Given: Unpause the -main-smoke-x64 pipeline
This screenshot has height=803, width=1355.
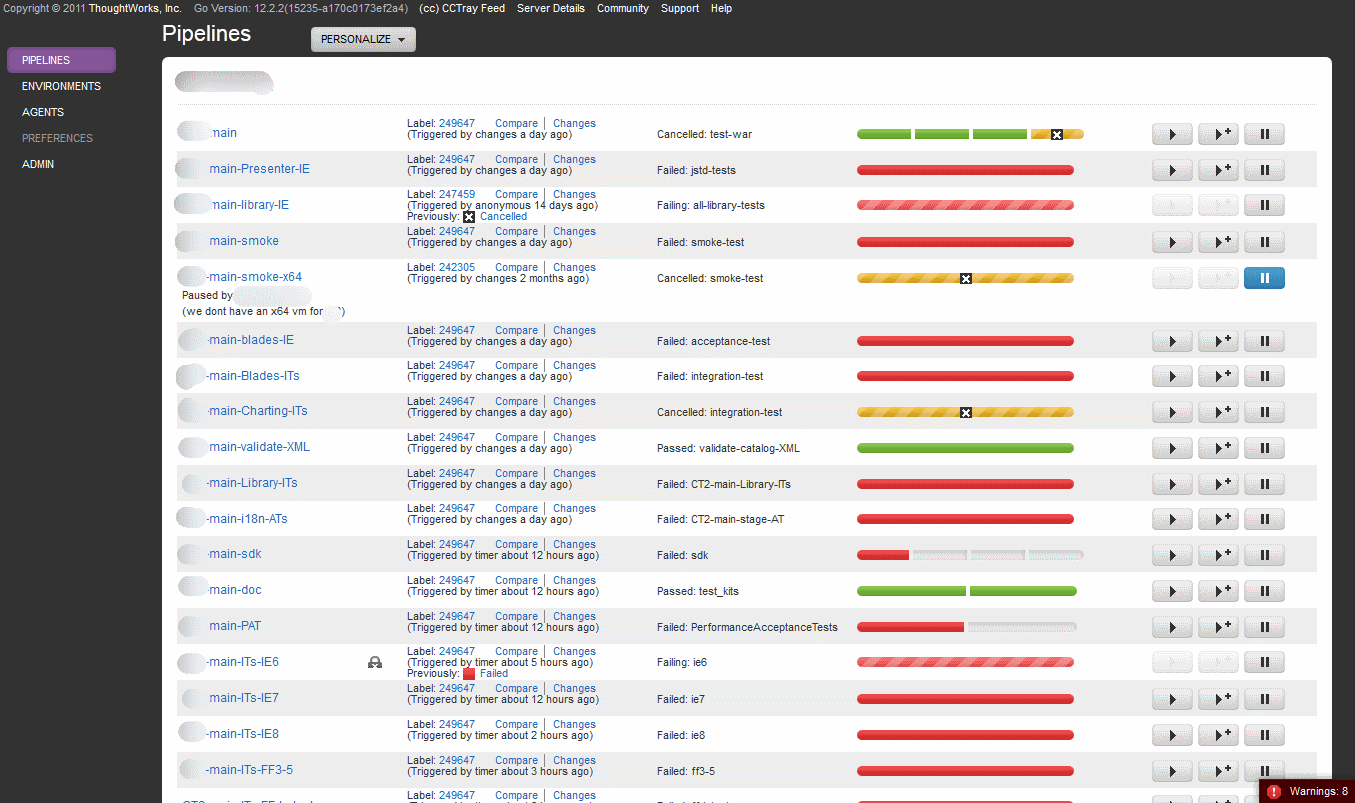Looking at the screenshot, I should (1264, 278).
